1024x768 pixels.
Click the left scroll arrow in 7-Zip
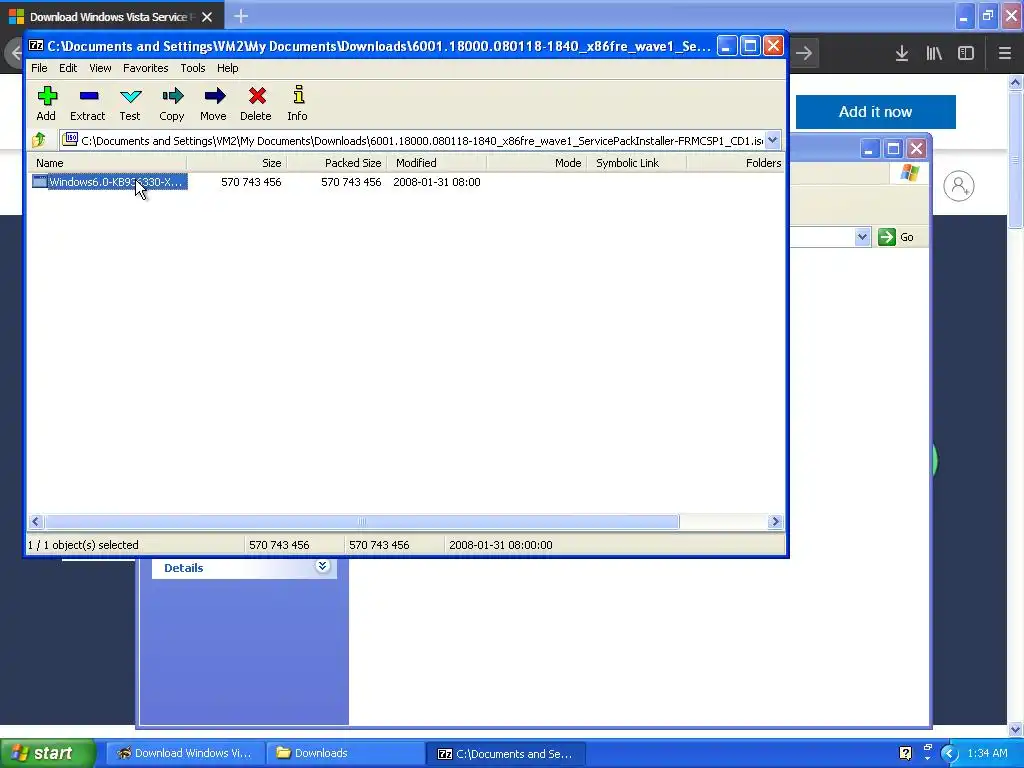pos(36,521)
